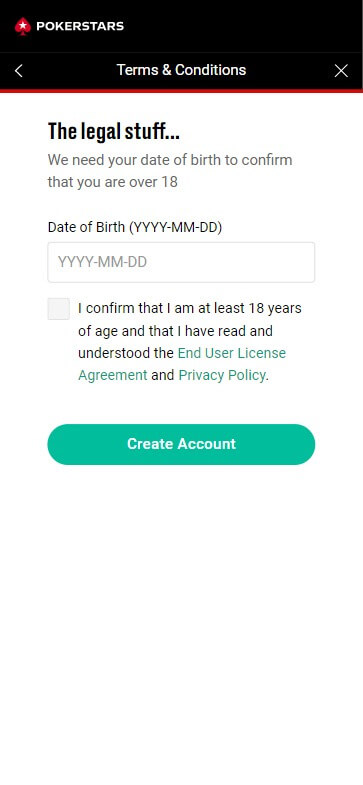Go back using the left chevron arrow

[x=19, y=71]
